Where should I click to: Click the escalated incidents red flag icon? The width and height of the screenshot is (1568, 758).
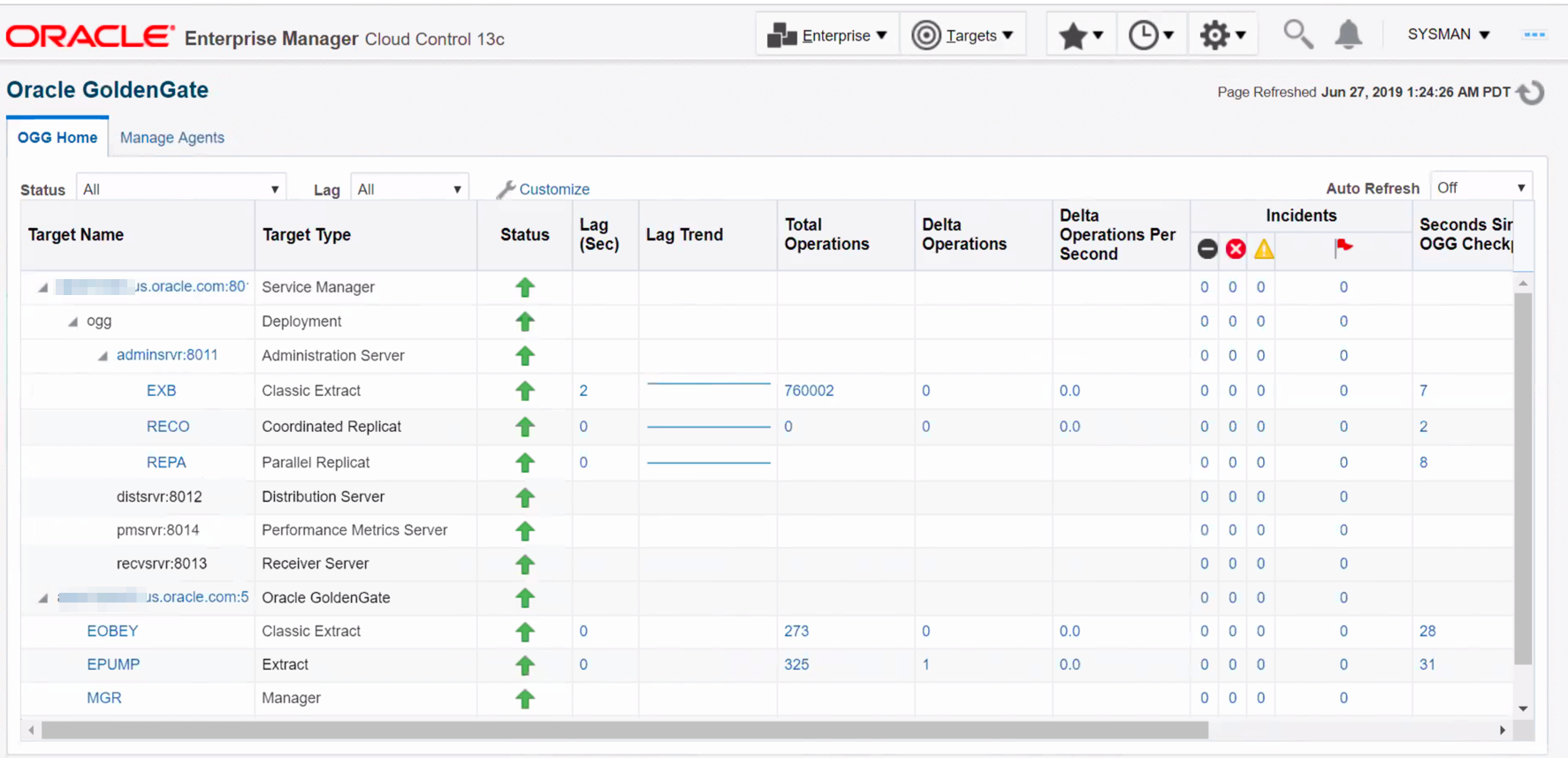point(1343,247)
